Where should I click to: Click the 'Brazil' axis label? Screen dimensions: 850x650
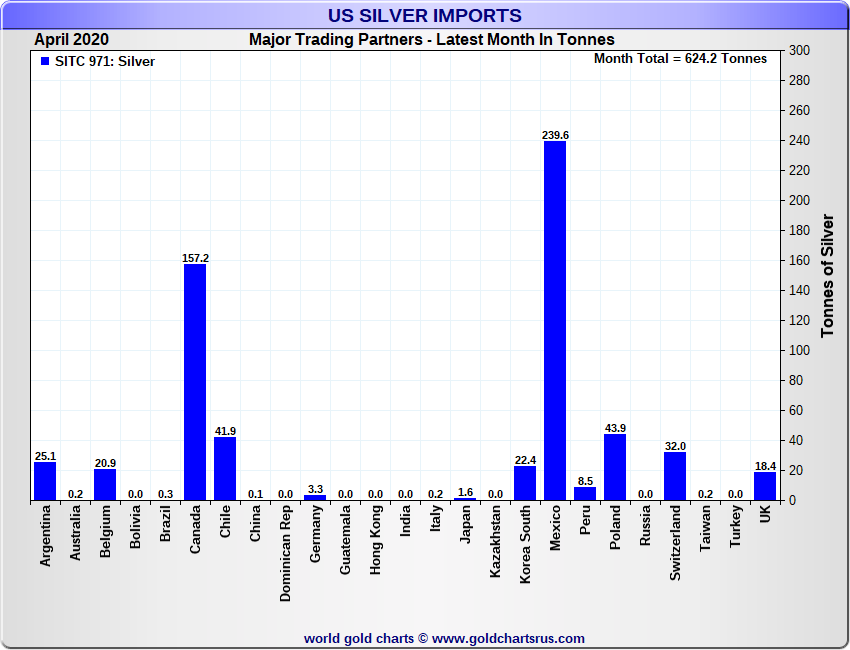pos(165,523)
